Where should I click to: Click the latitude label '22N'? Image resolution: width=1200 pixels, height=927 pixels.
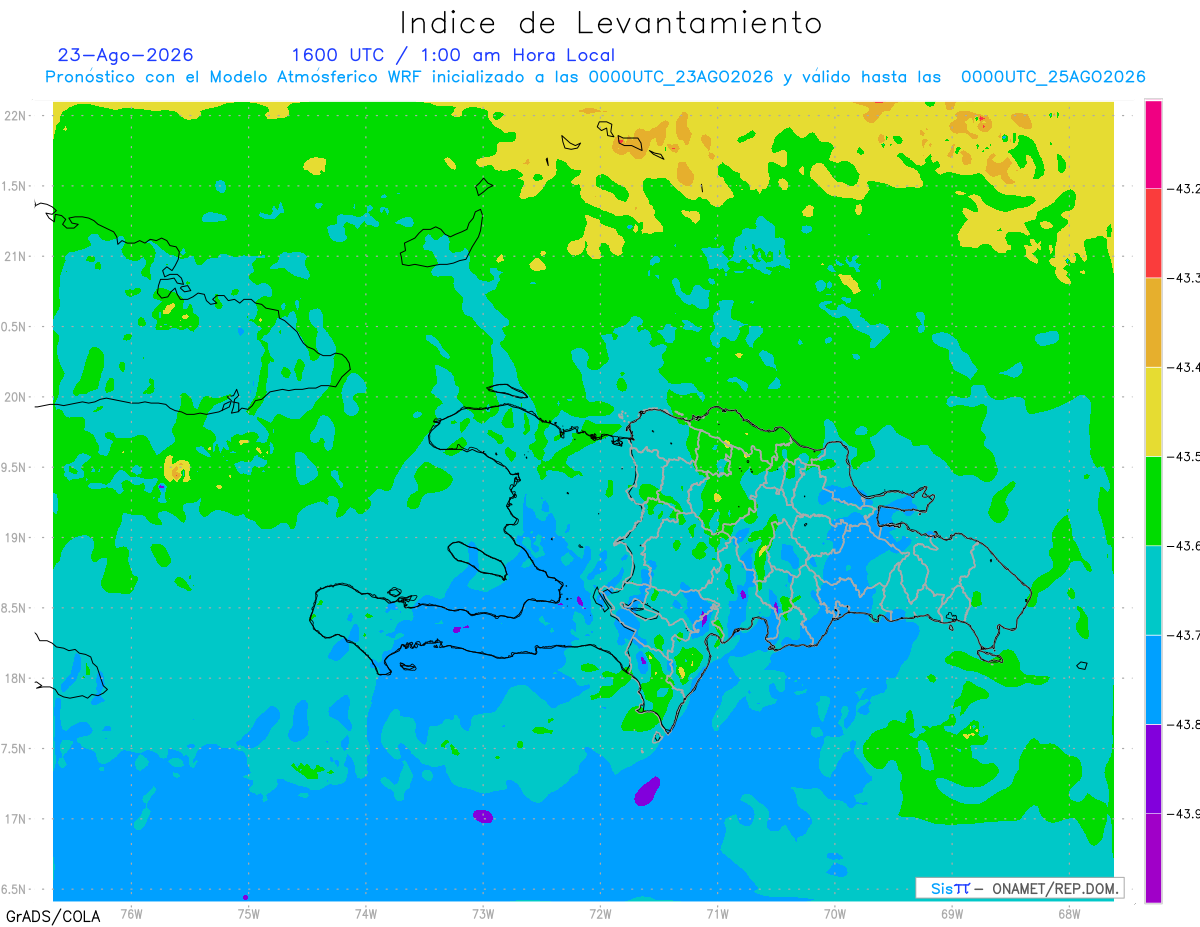[x=16, y=116]
